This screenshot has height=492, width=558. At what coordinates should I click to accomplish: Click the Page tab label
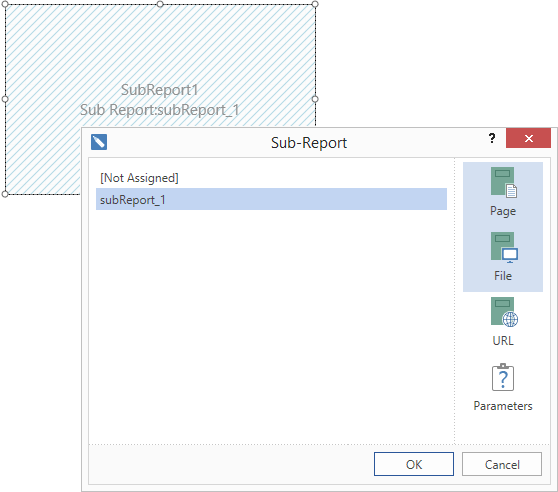coord(502,211)
